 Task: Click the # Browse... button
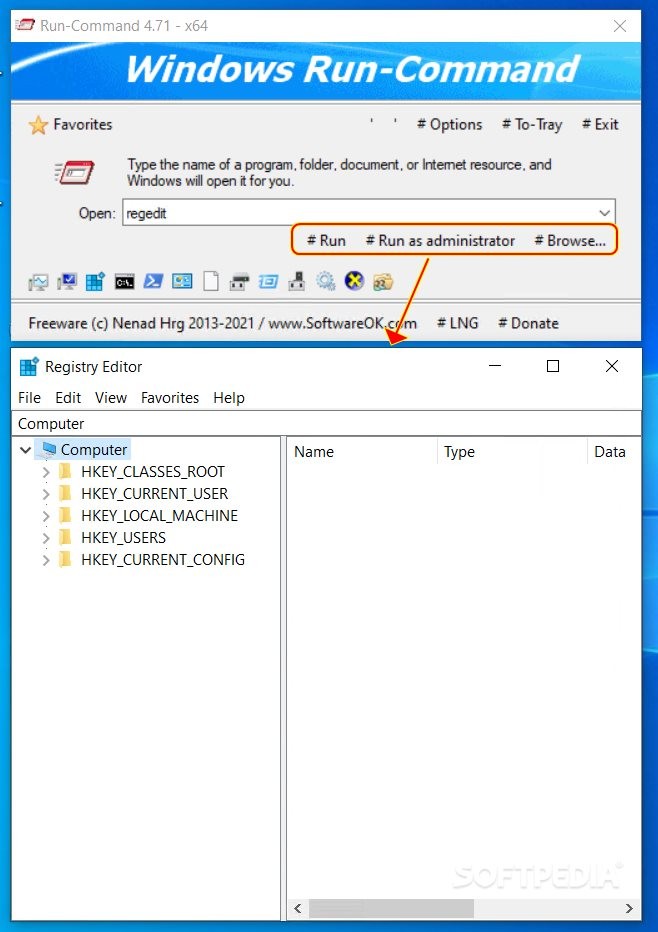pyautogui.click(x=569, y=240)
